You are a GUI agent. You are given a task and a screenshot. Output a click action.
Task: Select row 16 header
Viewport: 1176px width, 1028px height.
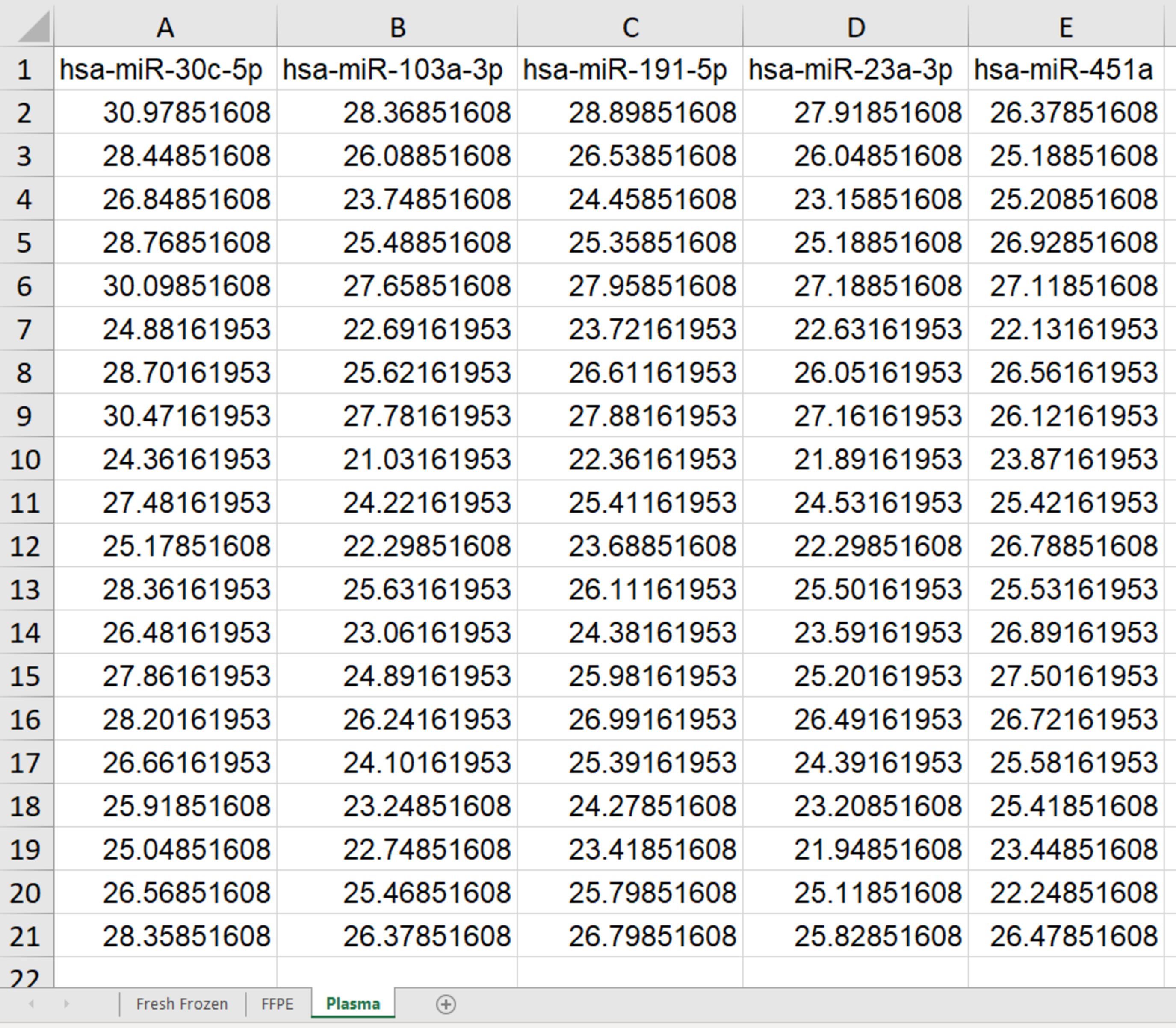pos(27,719)
